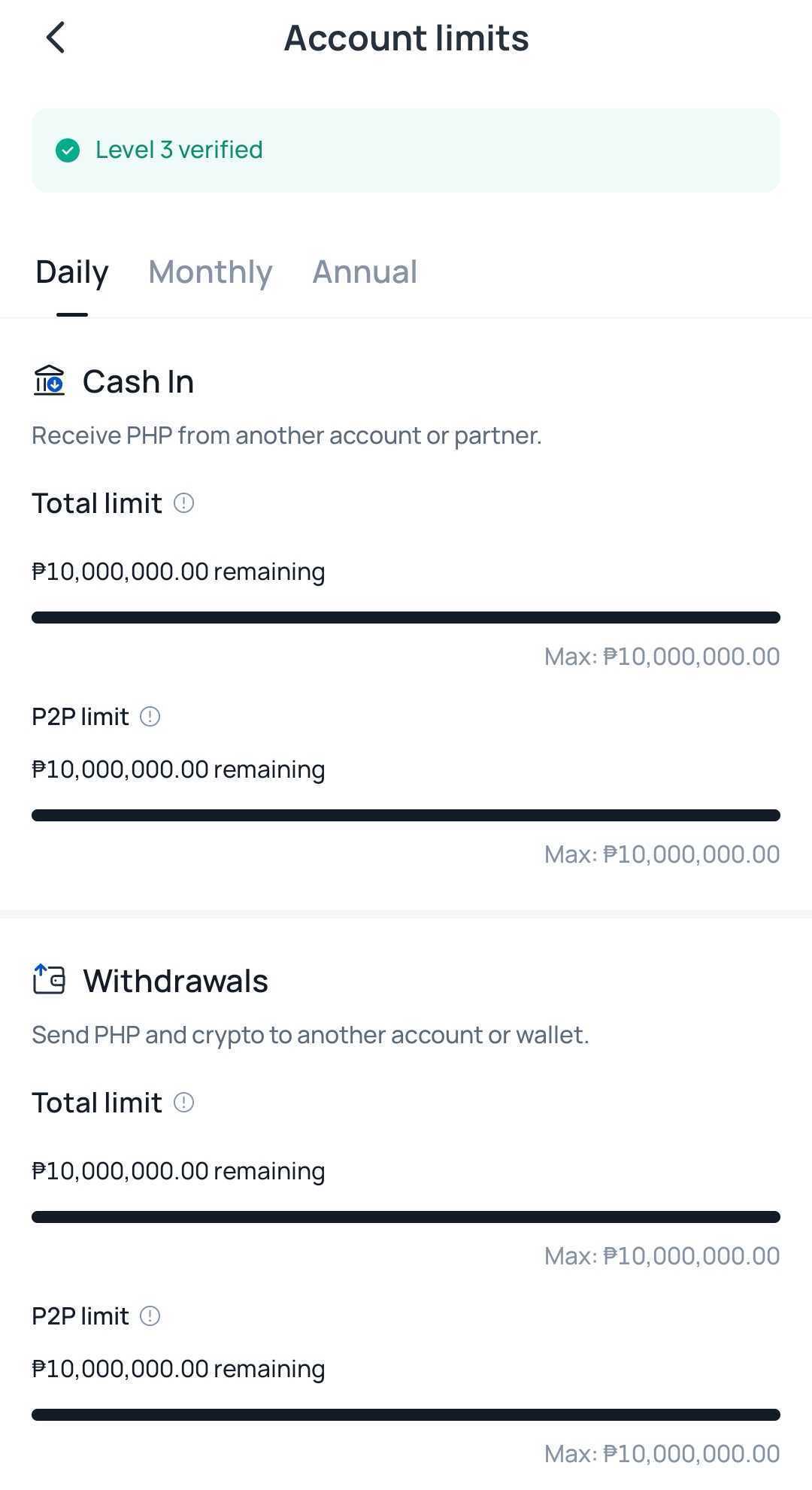Click the Account limits page title
Screen dimensions: 812x1490
pos(406,38)
